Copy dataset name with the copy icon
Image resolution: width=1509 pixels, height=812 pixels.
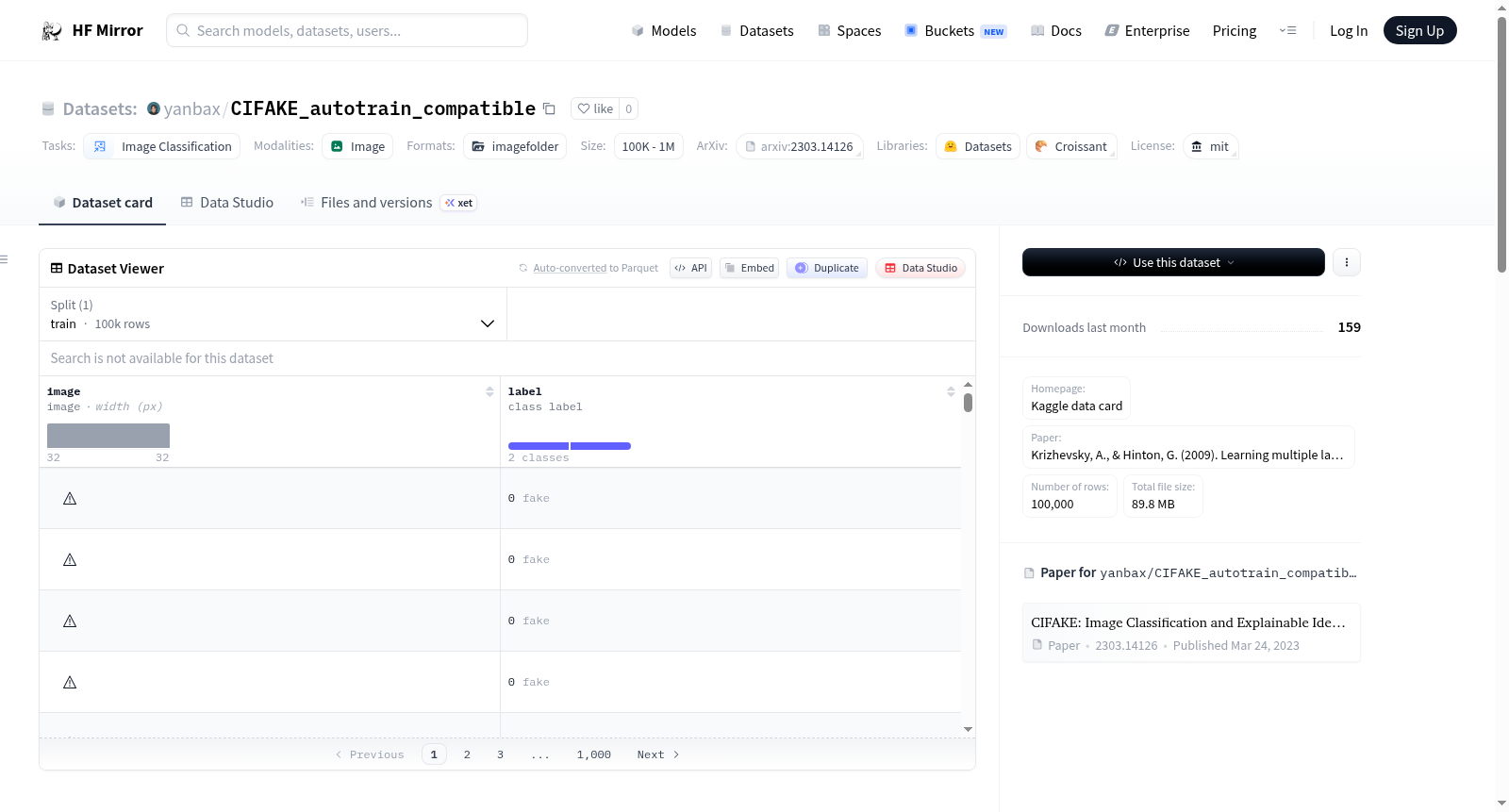pyautogui.click(x=549, y=108)
